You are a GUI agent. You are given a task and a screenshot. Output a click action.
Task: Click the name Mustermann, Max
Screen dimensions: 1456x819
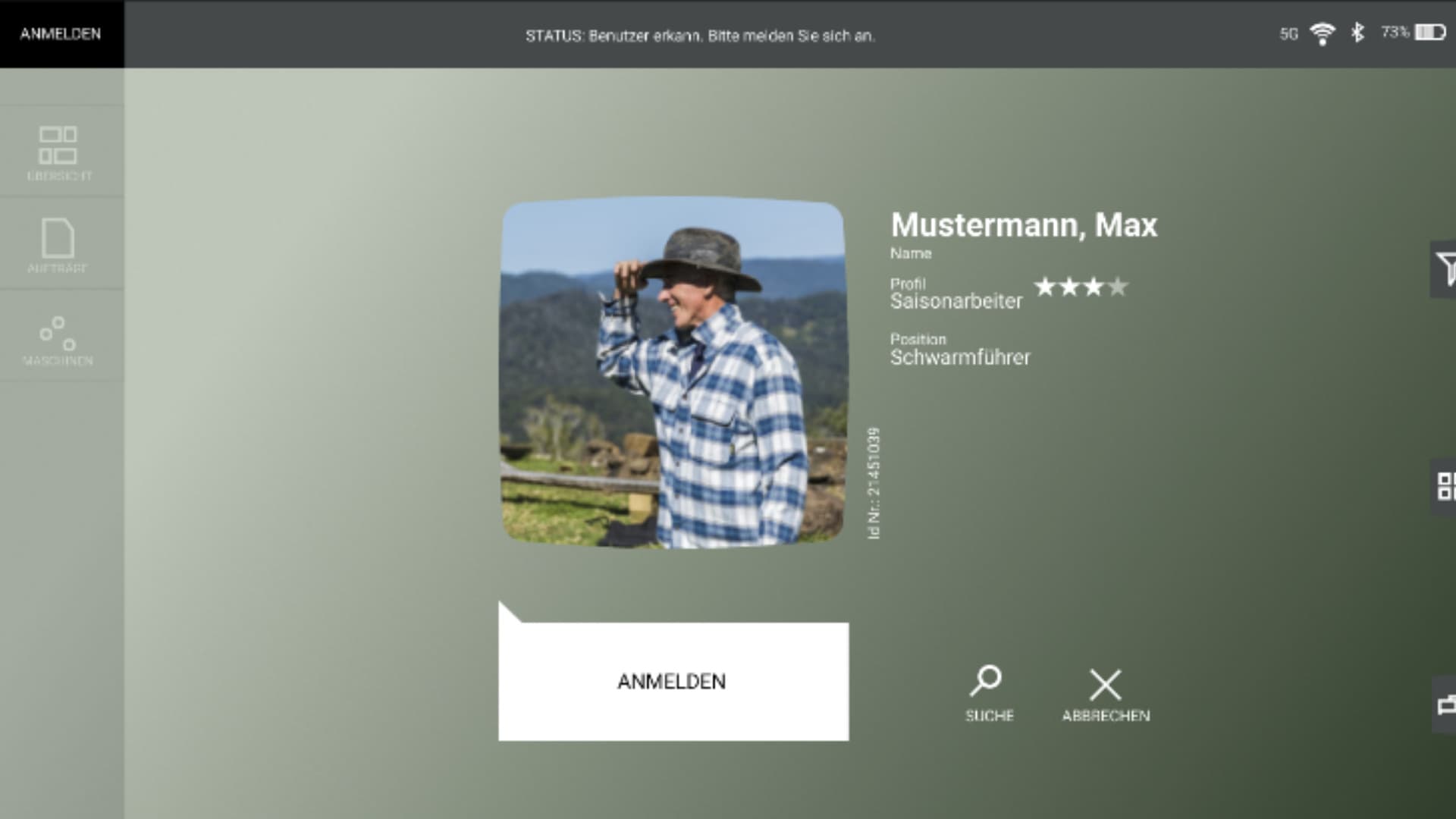(1024, 224)
